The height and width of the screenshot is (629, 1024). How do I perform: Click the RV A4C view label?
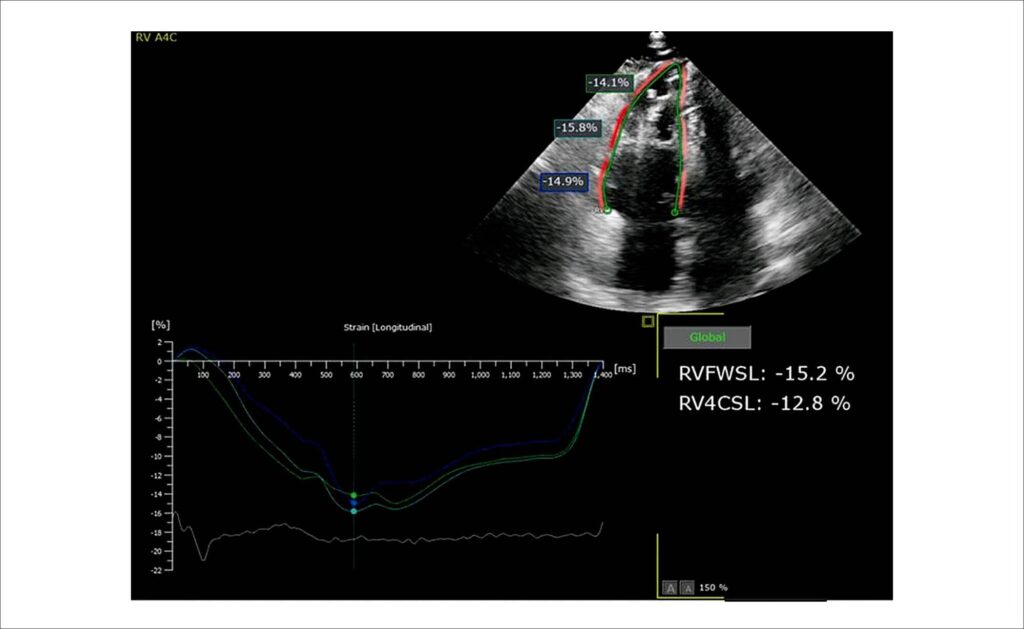[x=155, y=37]
